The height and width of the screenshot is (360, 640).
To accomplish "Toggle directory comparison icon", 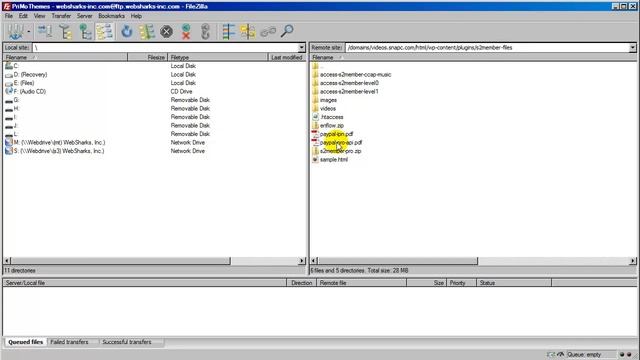I will [x=248, y=31].
